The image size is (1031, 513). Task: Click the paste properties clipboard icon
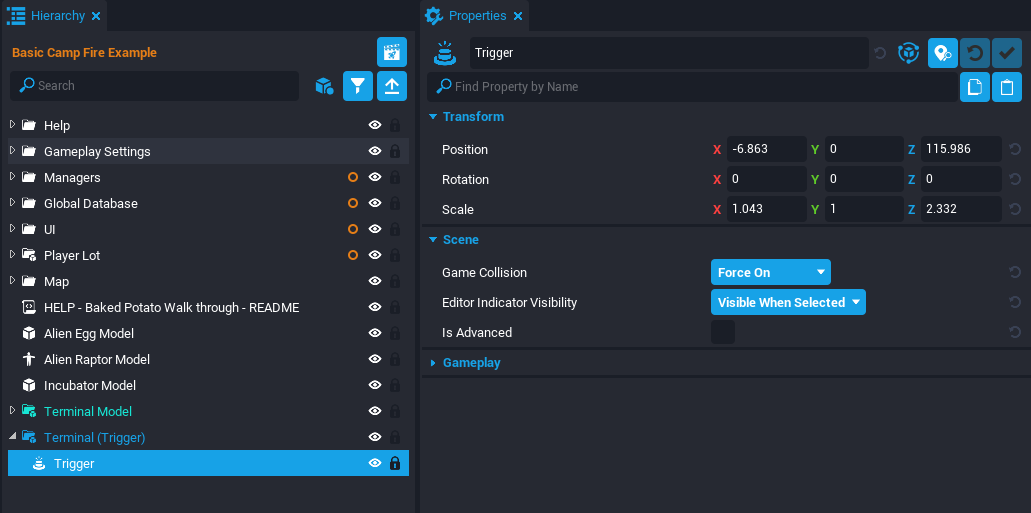coord(1008,87)
